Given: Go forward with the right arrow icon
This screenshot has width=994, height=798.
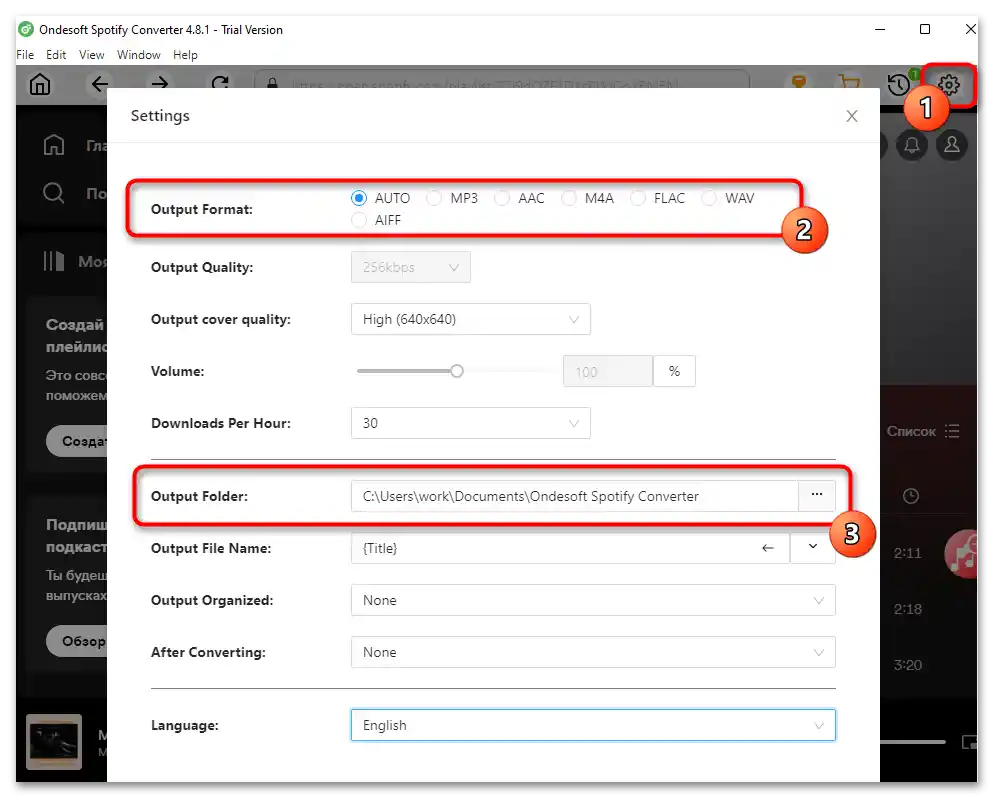Looking at the screenshot, I should coord(160,84).
